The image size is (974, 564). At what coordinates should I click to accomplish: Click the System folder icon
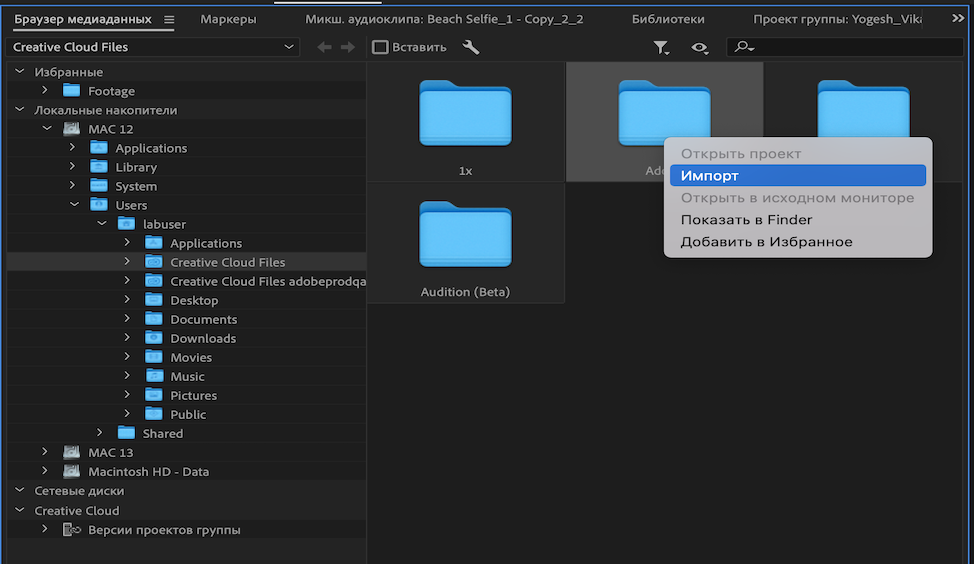(x=99, y=186)
